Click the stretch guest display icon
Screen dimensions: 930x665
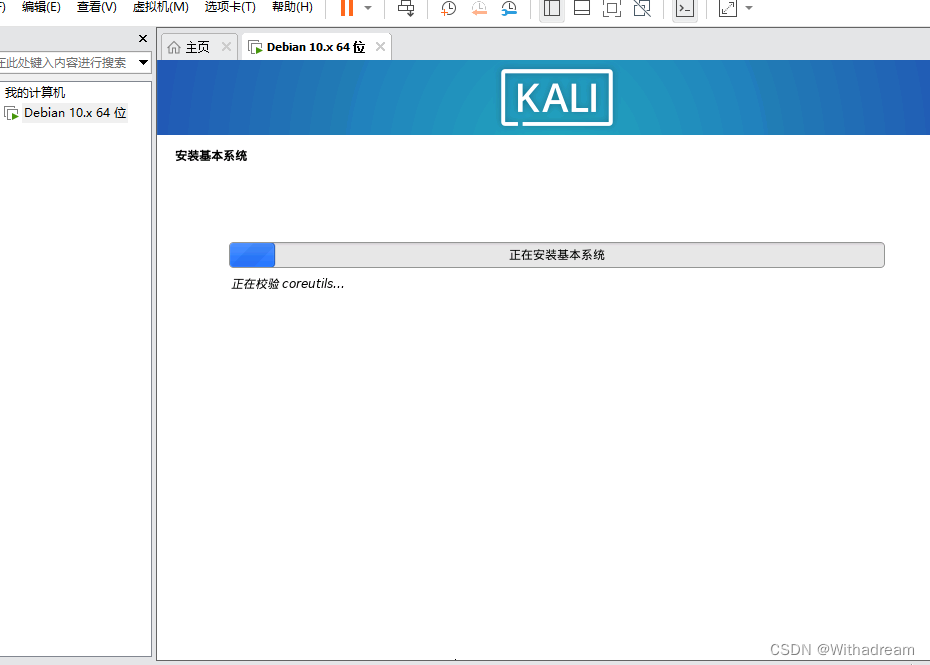(x=728, y=8)
